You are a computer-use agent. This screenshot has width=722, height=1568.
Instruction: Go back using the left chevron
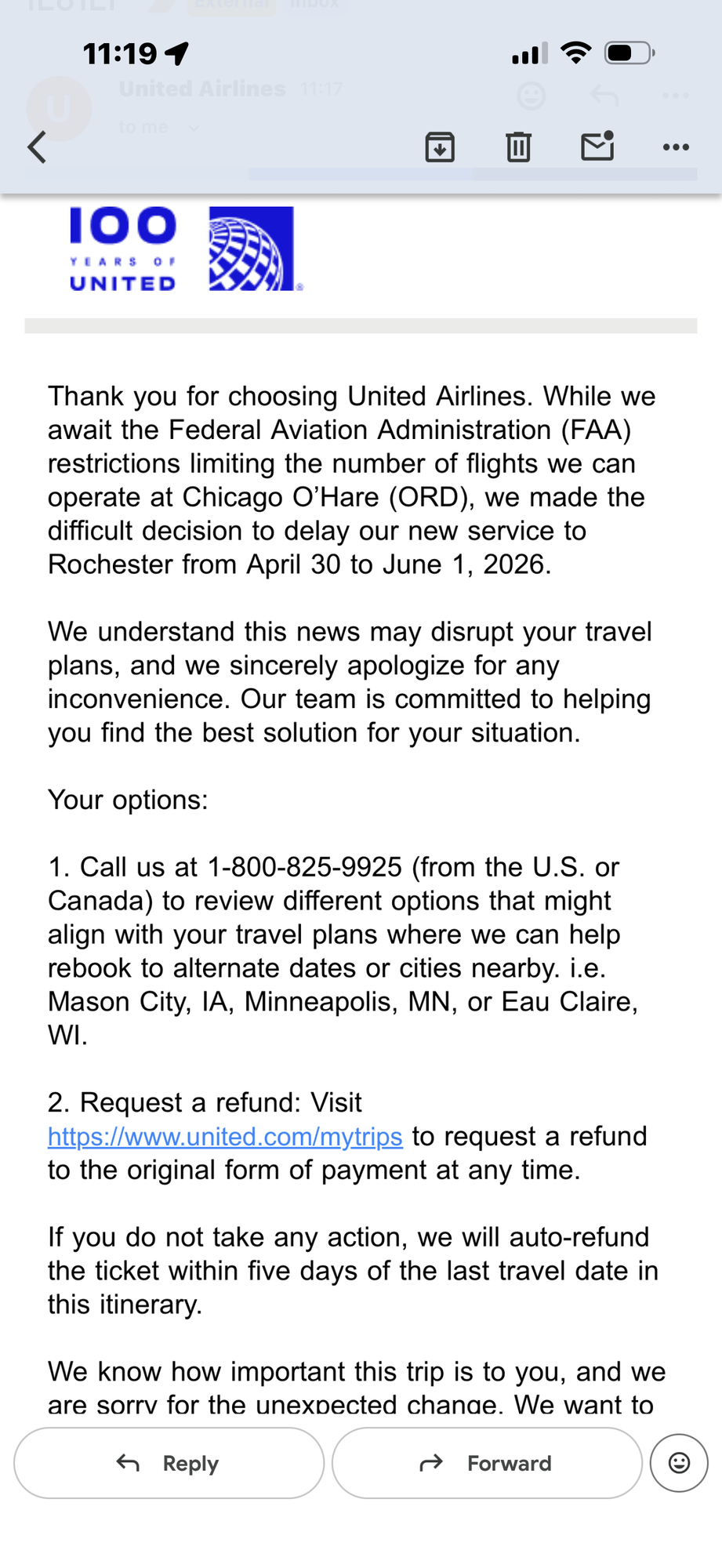point(37,147)
